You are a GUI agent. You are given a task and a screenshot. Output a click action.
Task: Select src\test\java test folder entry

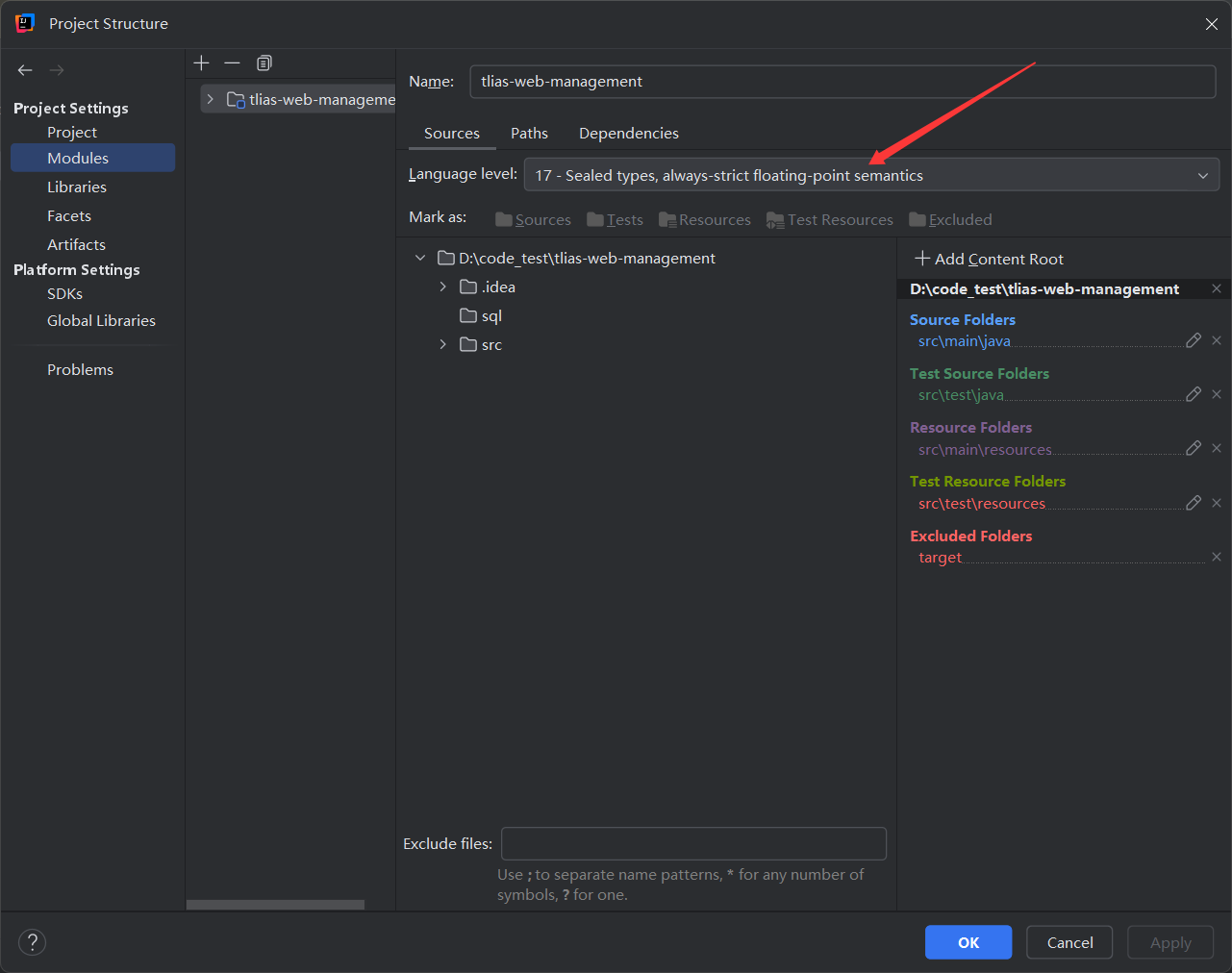tap(961, 394)
